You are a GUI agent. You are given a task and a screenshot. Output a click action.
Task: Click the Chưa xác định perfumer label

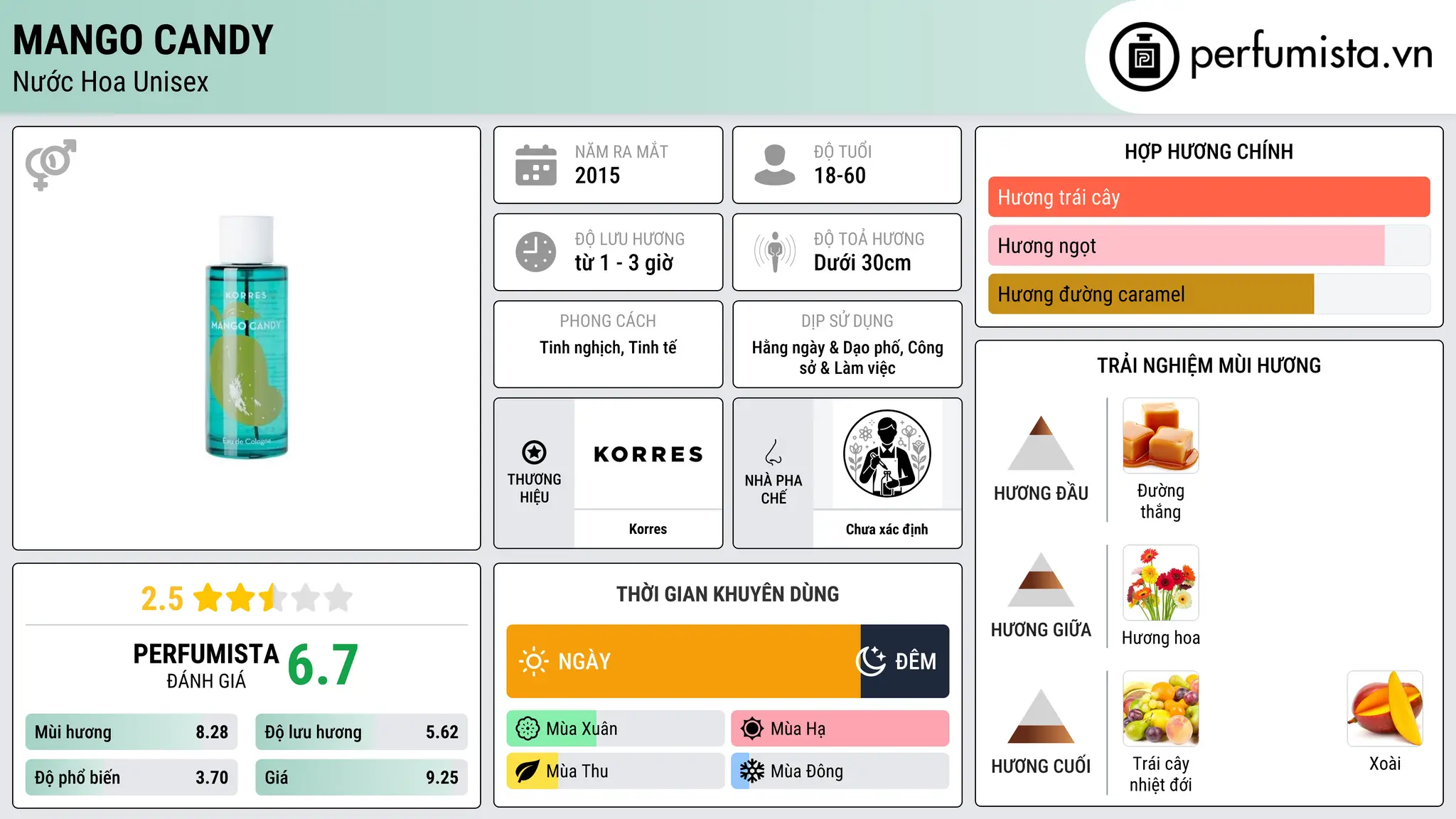[x=887, y=530]
